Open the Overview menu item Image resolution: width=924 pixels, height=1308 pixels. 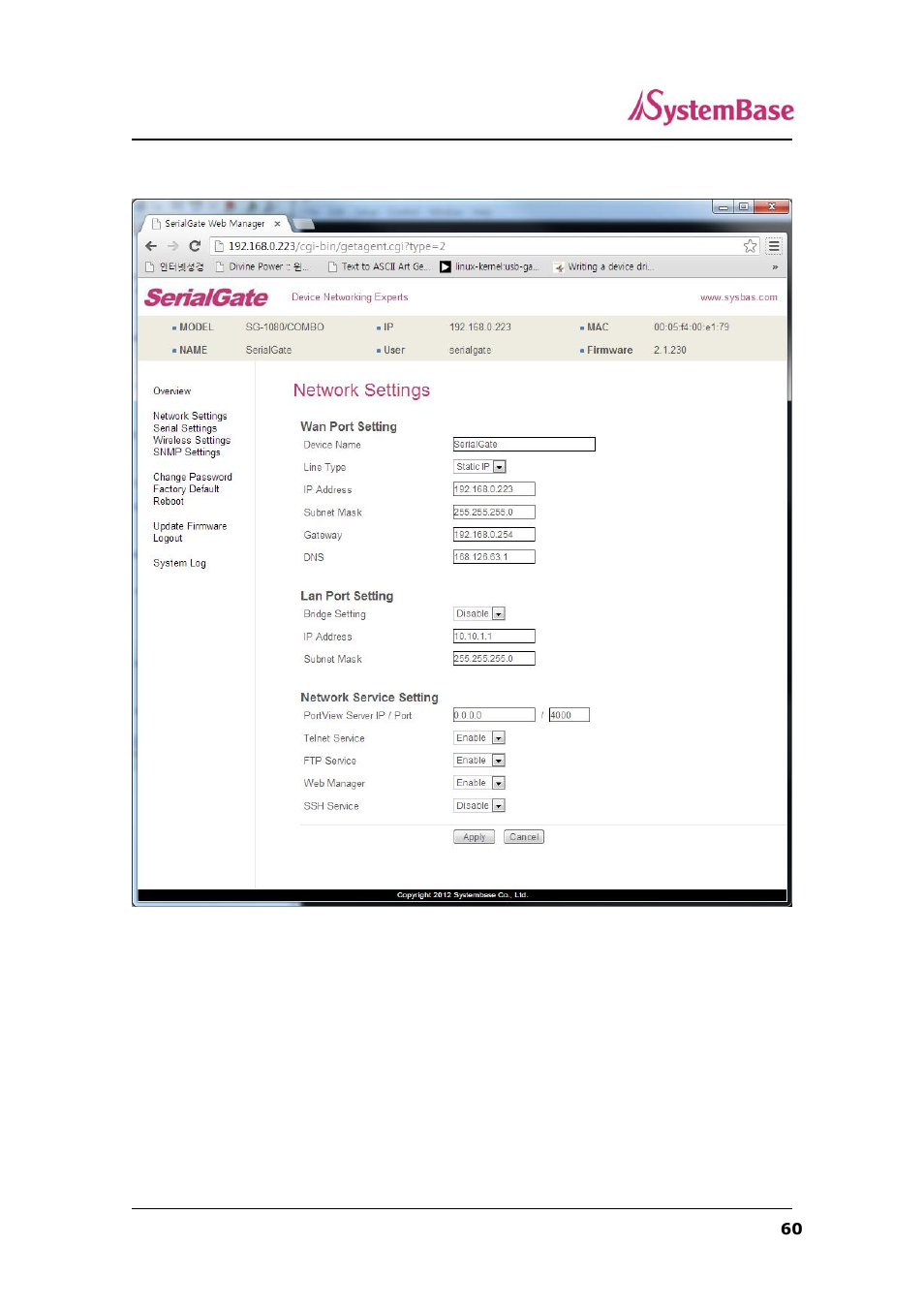pos(172,391)
